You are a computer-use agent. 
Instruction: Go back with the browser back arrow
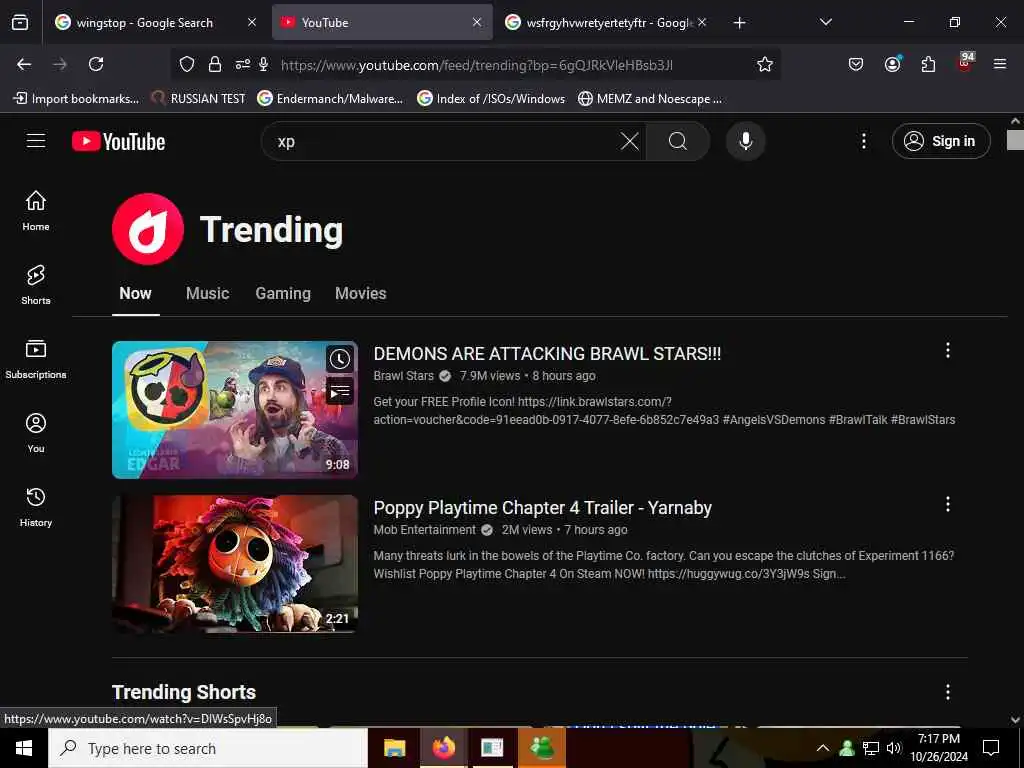pos(24,64)
